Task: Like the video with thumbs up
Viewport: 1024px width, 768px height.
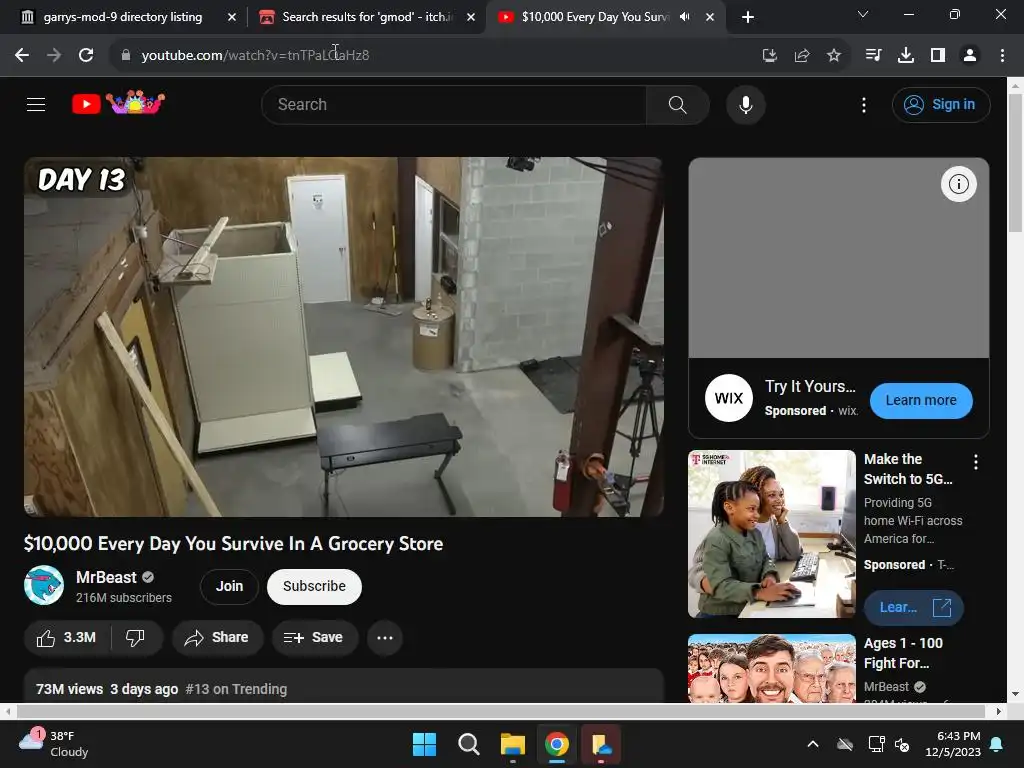Action: (67, 637)
